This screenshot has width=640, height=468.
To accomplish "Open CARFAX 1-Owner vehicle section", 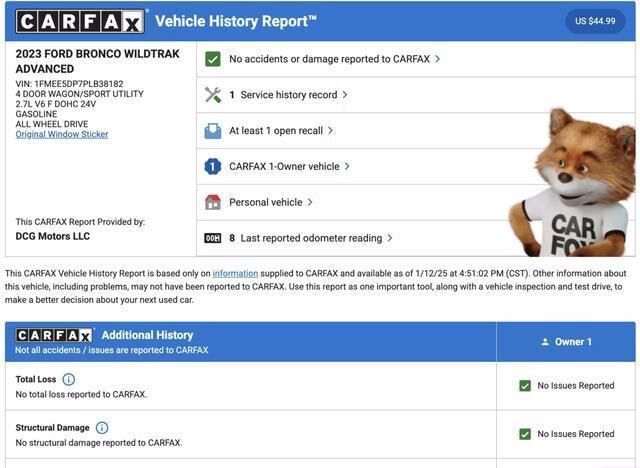I will tap(284, 167).
